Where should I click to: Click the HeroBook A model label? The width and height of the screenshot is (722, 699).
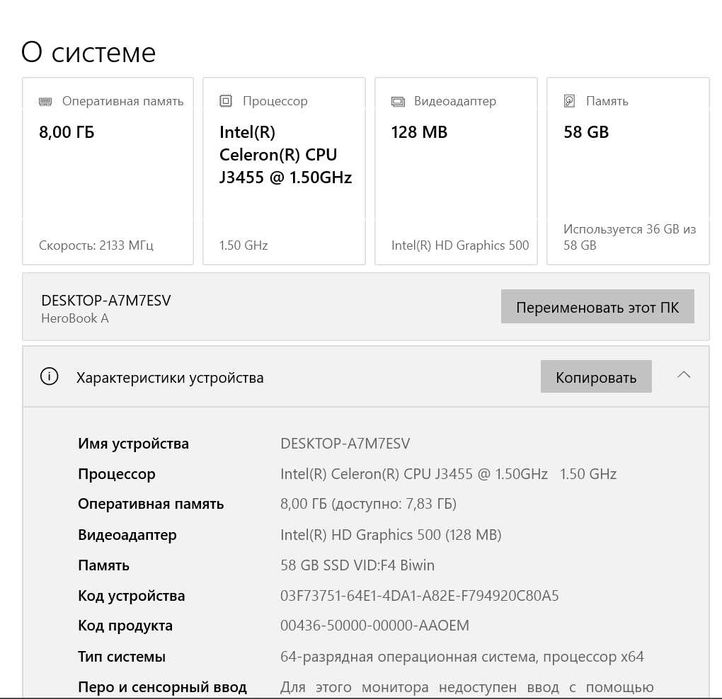(75, 319)
